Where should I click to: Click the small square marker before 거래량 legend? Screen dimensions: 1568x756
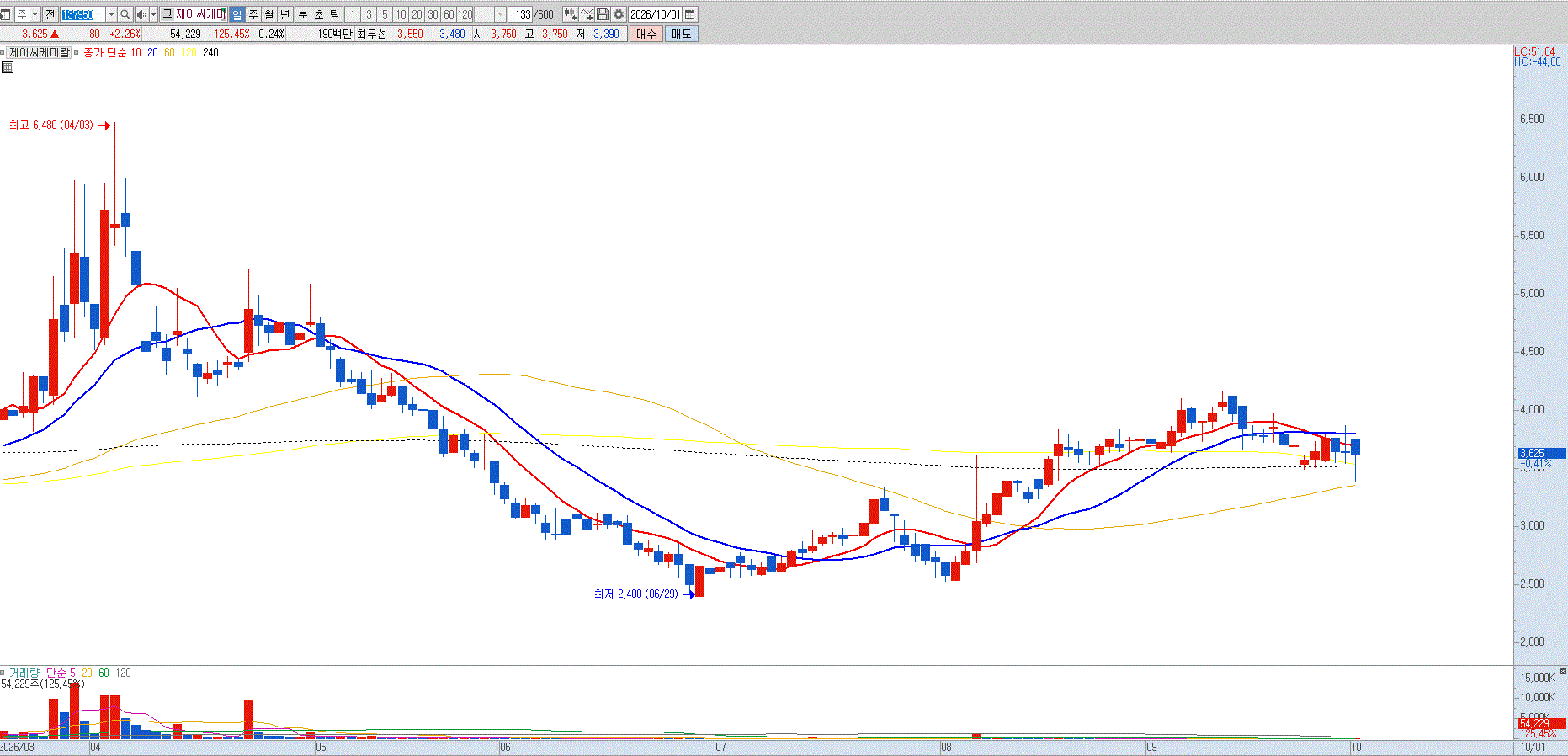click(3, 673)
